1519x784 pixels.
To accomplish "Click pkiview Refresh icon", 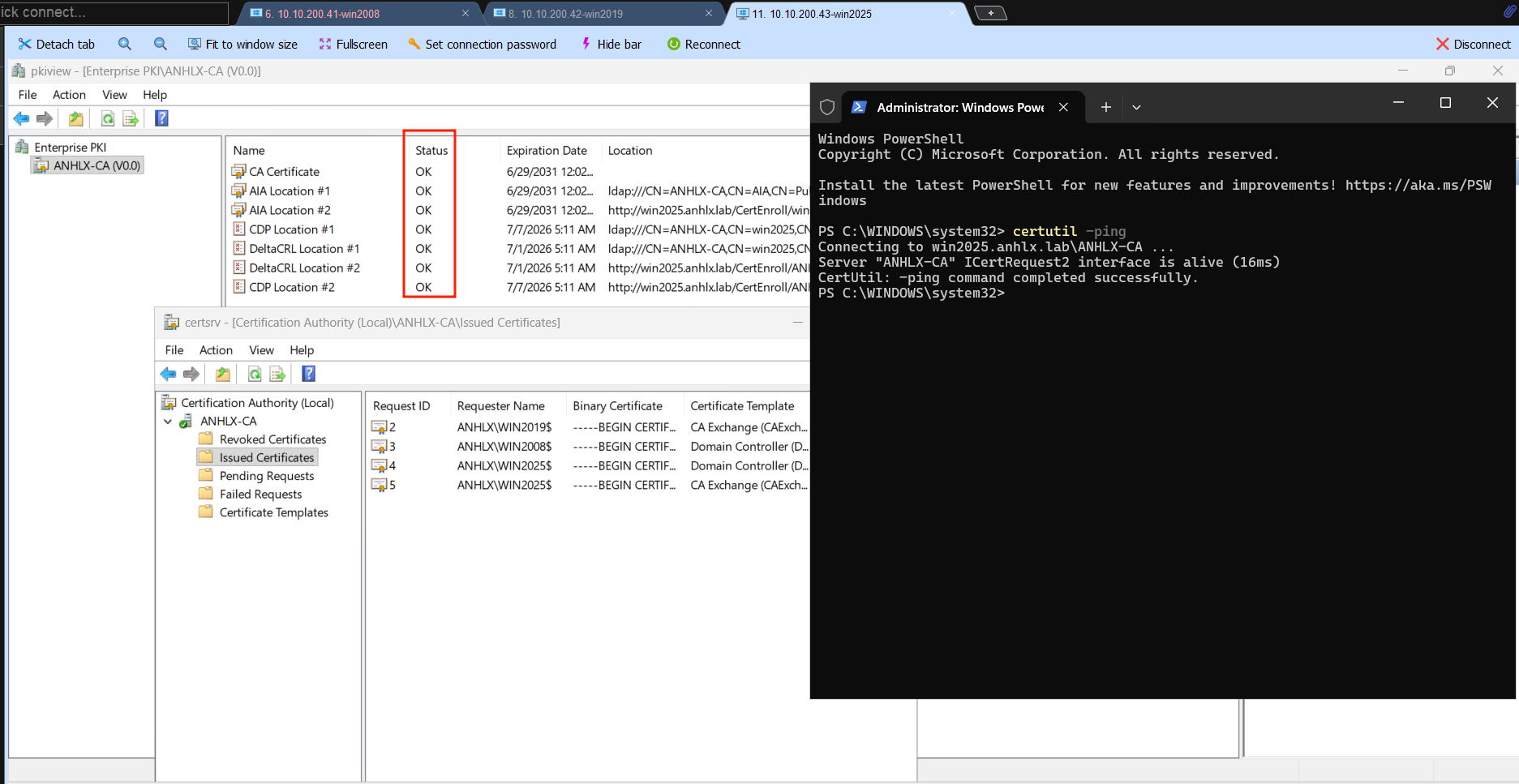I will point(107,119).
